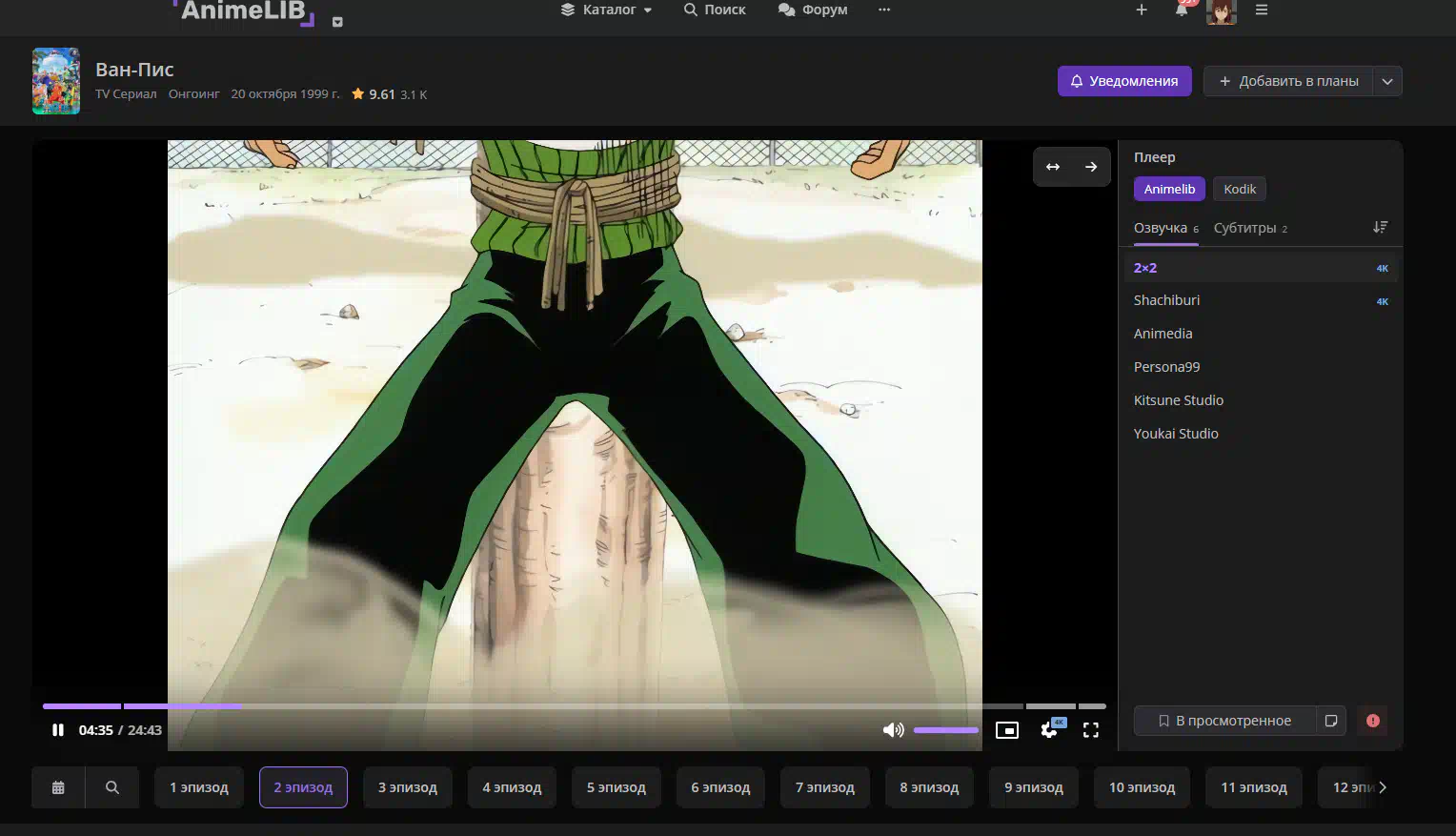Open the Ван-Пис title link
The image size is (1456, 836).
coord(134,70)
